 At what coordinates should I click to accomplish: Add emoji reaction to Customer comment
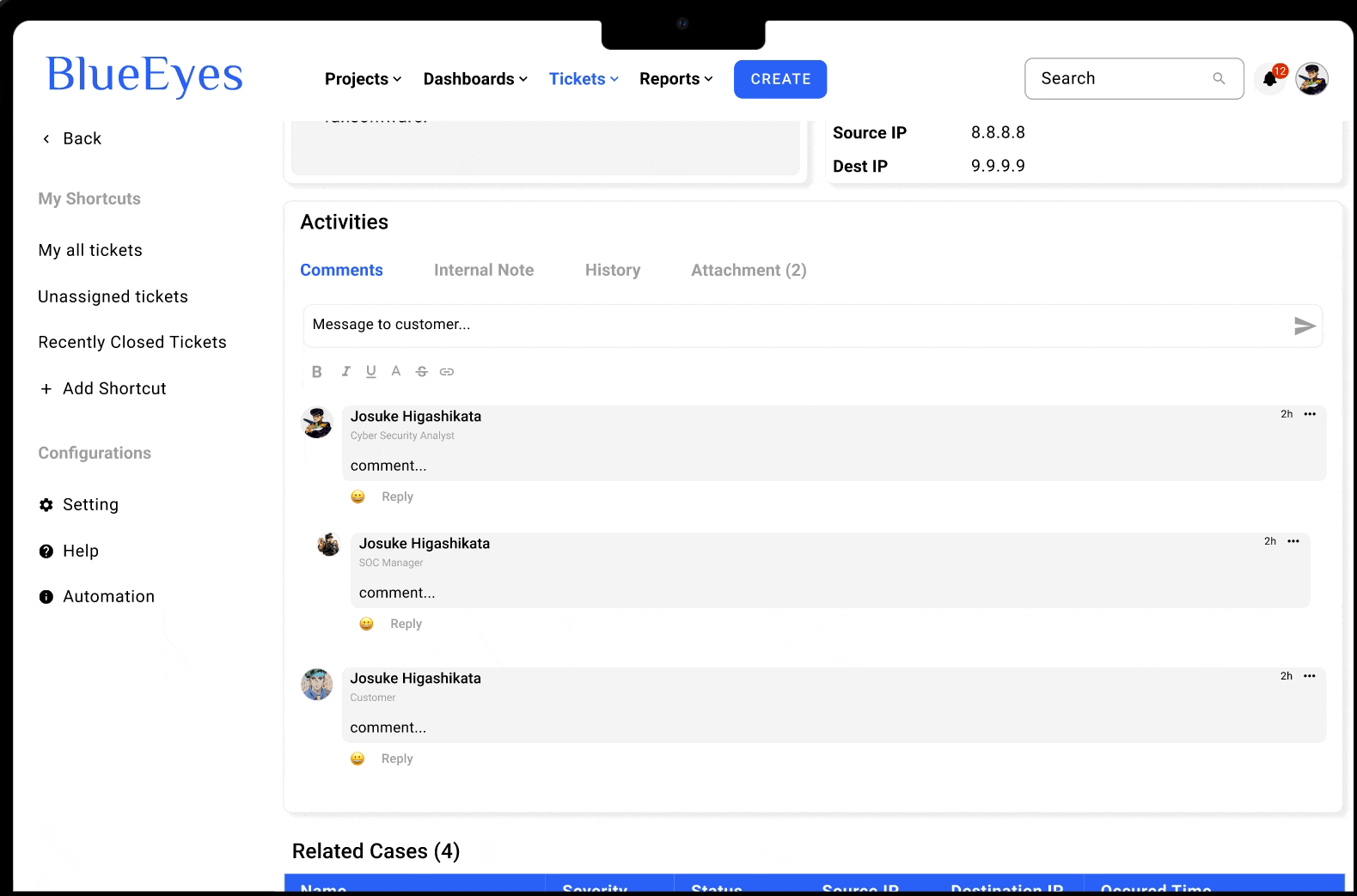pyautogui.click(x=358, y=759)
